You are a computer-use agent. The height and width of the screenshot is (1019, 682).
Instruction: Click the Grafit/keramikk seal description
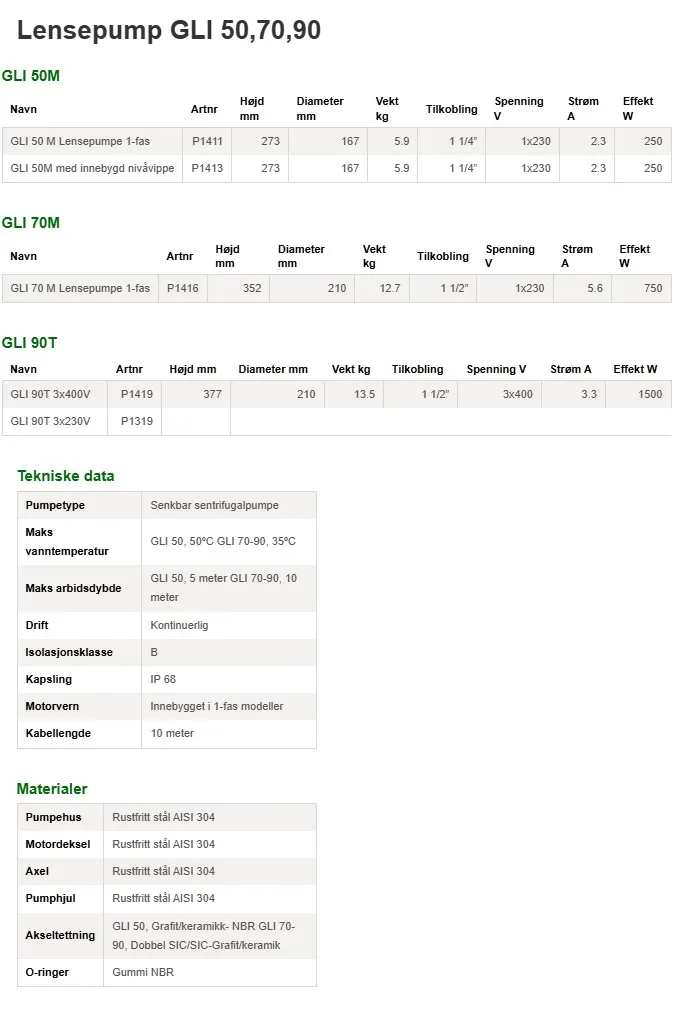coord(203,936)
